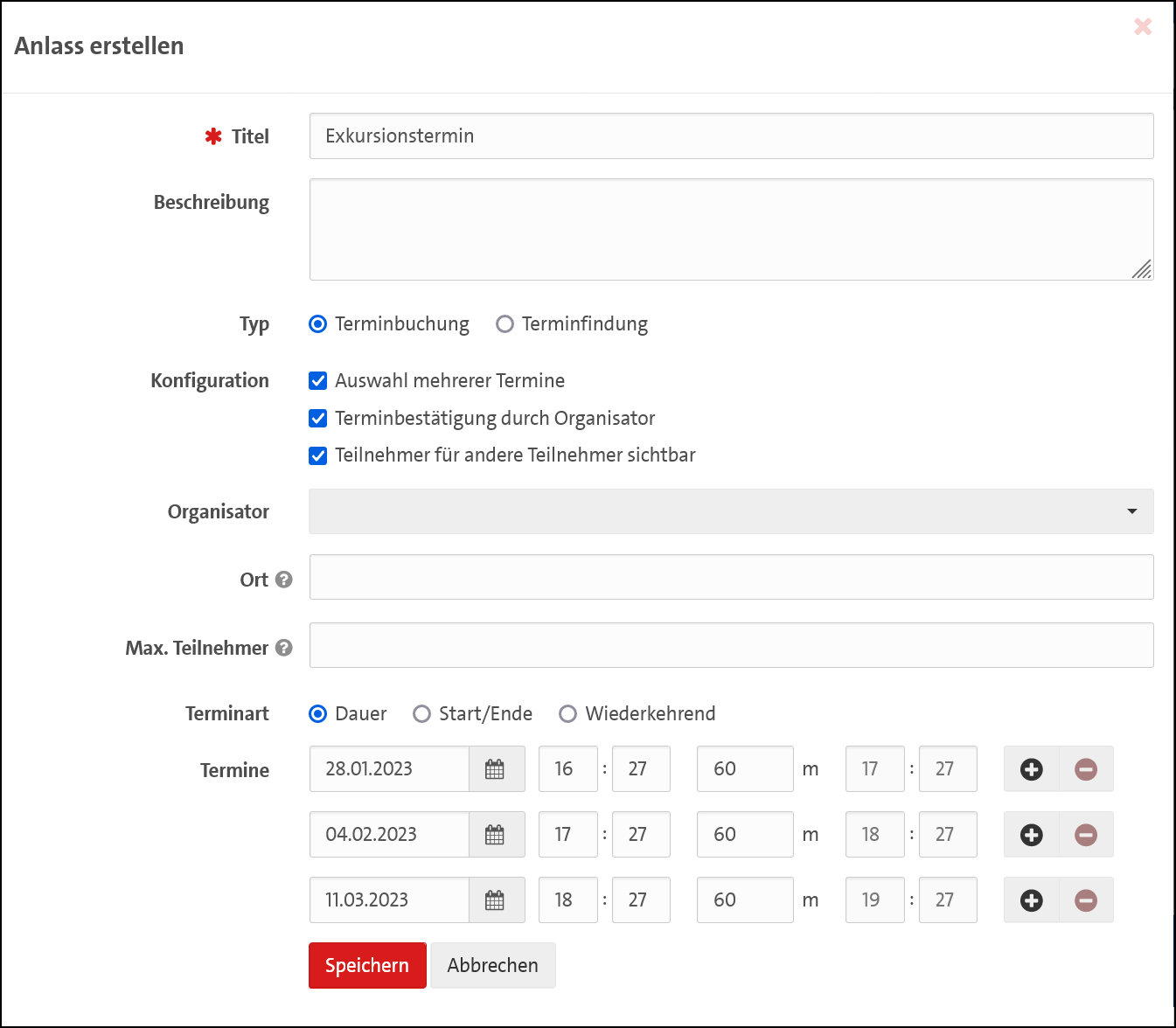Click Abbrechen to cancel

(492, 965)
